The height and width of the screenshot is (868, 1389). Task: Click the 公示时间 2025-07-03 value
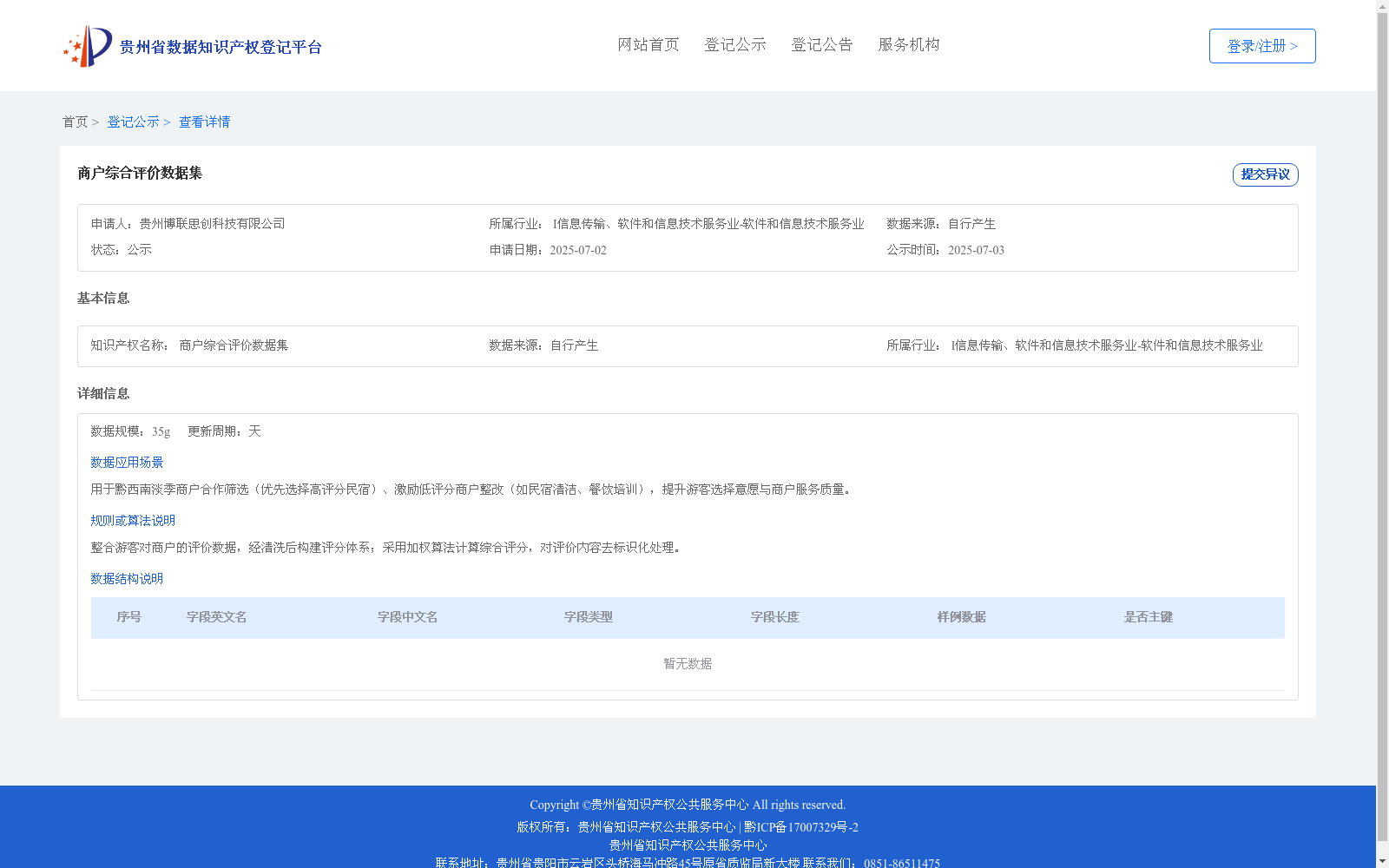(976, 250)
